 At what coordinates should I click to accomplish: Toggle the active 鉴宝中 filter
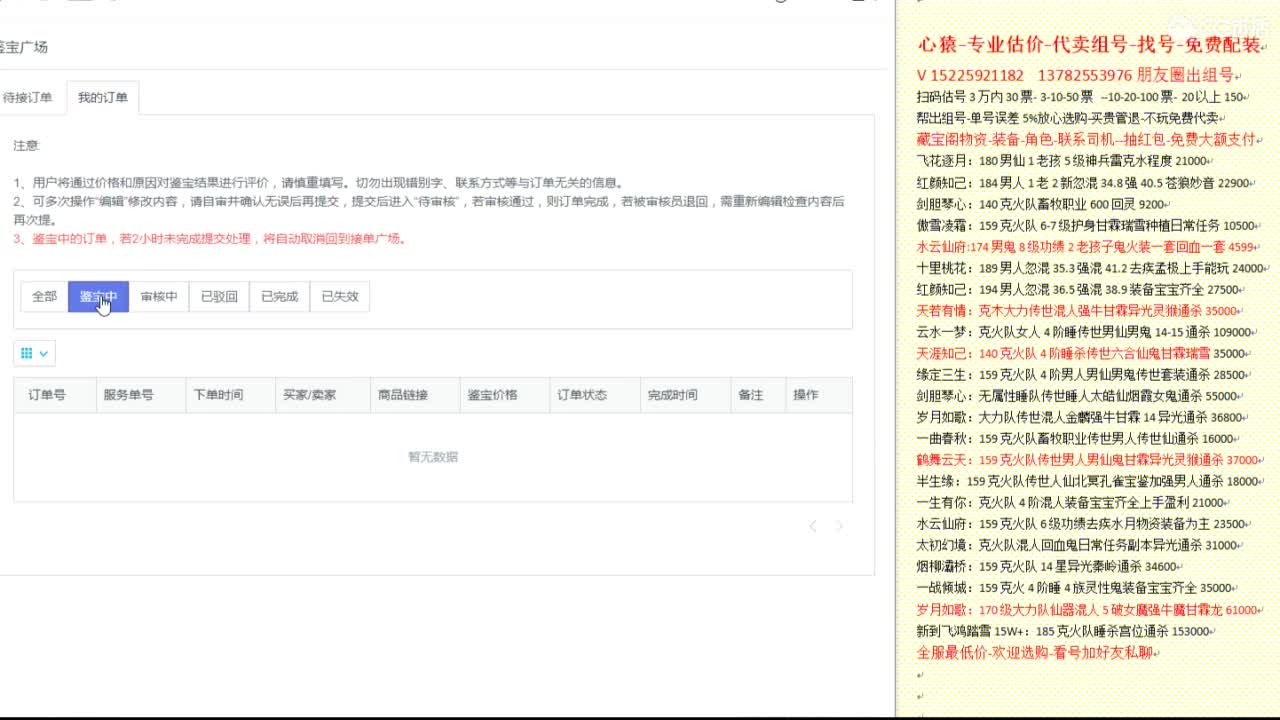tap(99, 296)
